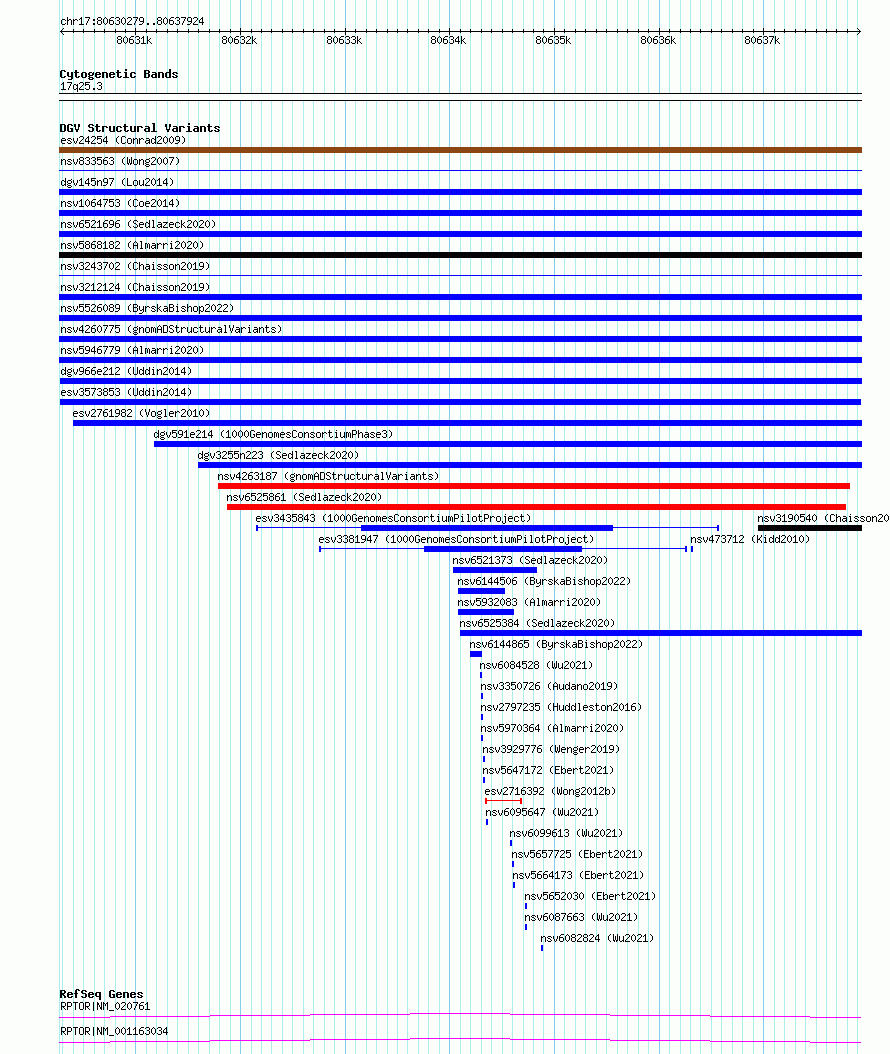Image resolution: width=890 pixels, height=1054 pixels.
Task: Click the red esv2716392 interval bar
Action: (503, 801)
